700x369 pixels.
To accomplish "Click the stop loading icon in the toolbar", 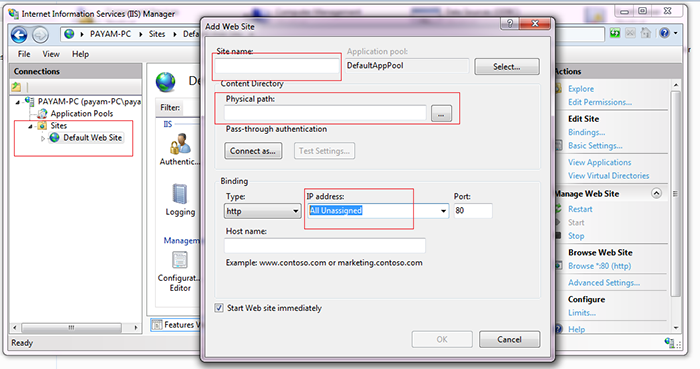I will 630,33.
